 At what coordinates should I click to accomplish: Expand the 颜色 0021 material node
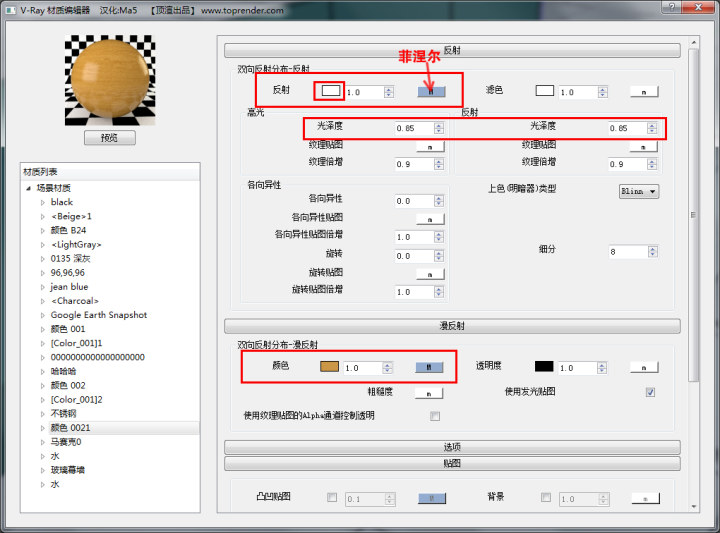pyautogui.click(x=43, y=428)
